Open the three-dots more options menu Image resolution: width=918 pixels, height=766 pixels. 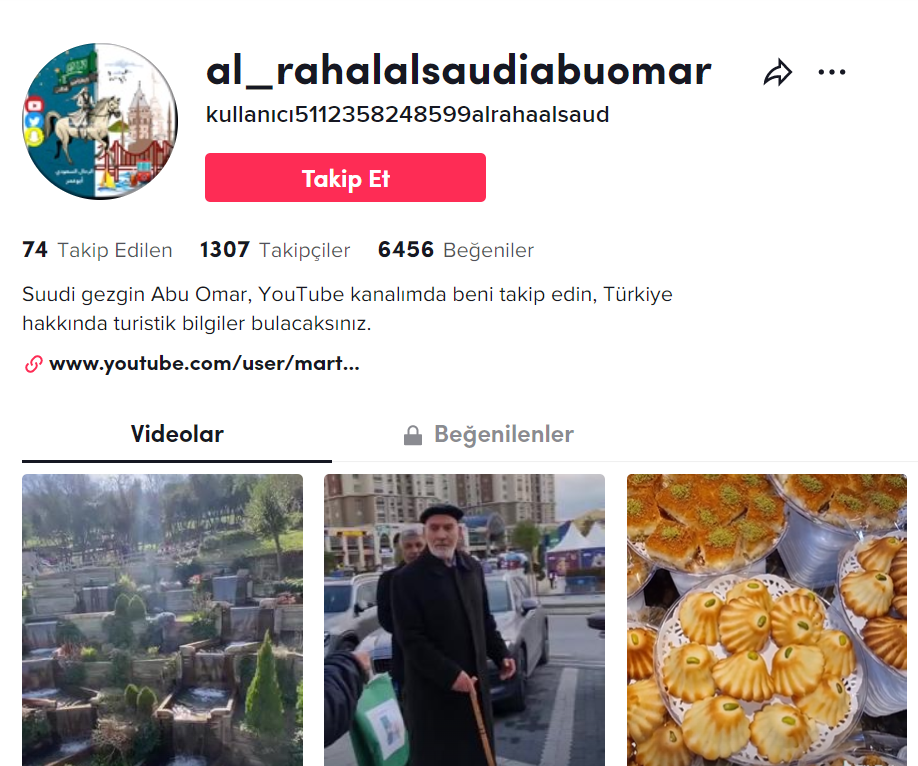point(831,72)
